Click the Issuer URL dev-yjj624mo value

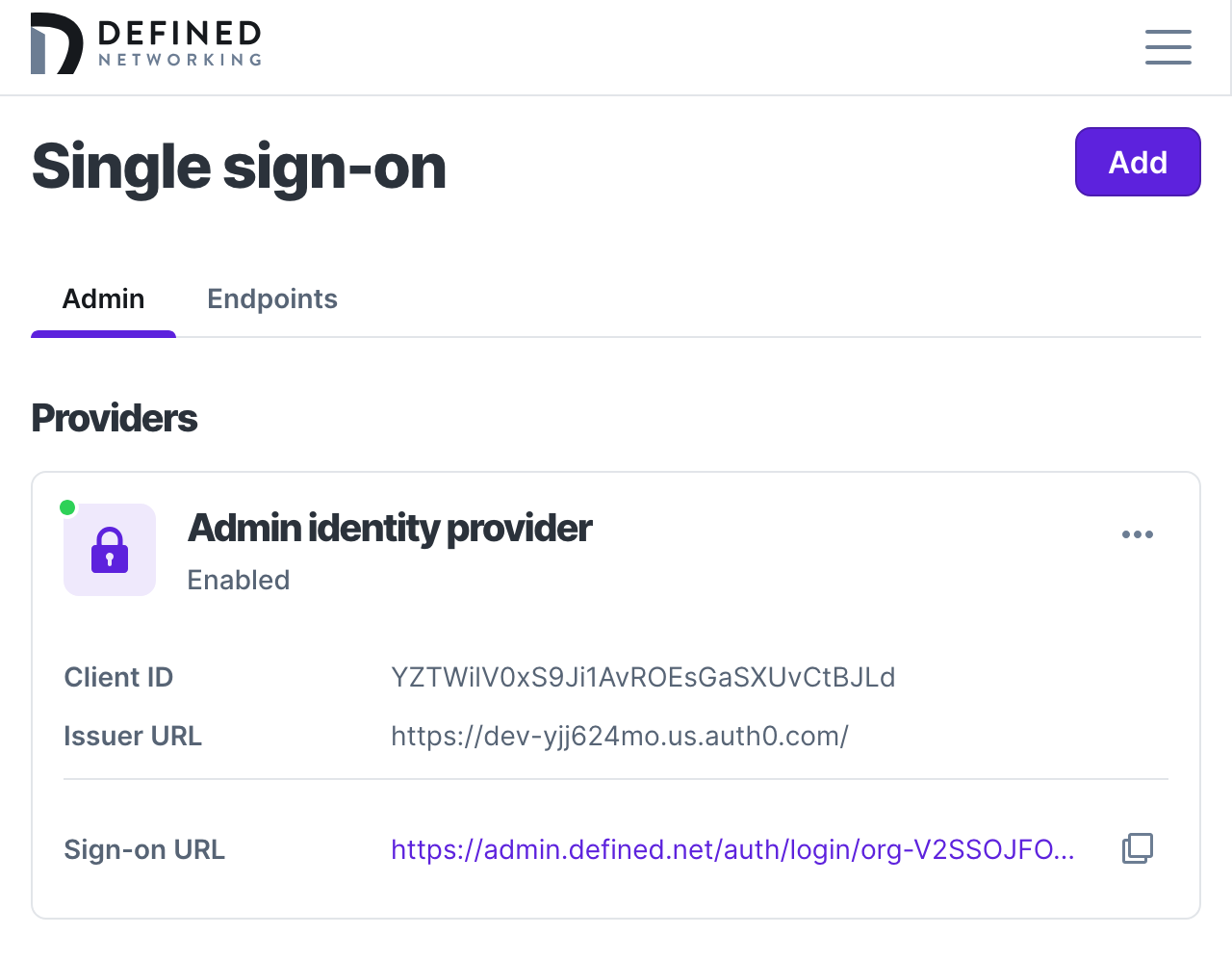coord(619,736)
